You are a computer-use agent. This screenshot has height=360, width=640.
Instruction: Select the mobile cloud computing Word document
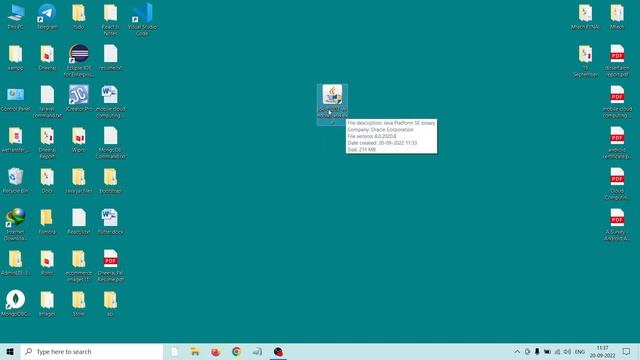[110, 101]
